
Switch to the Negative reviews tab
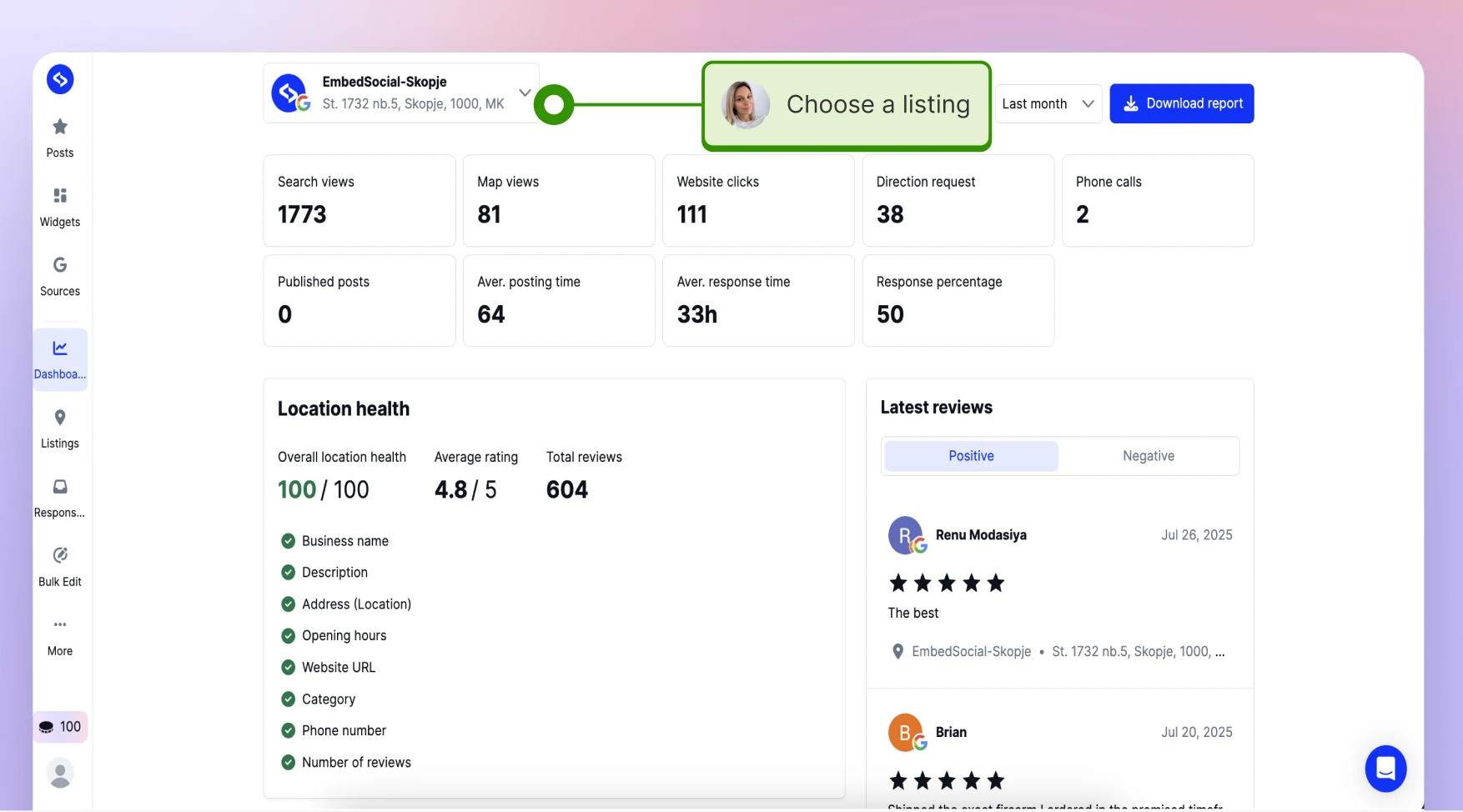tap(1148, 456)
